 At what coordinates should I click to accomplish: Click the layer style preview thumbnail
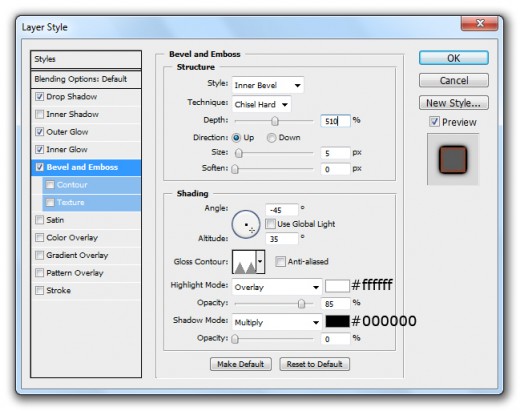click(453, 159)
